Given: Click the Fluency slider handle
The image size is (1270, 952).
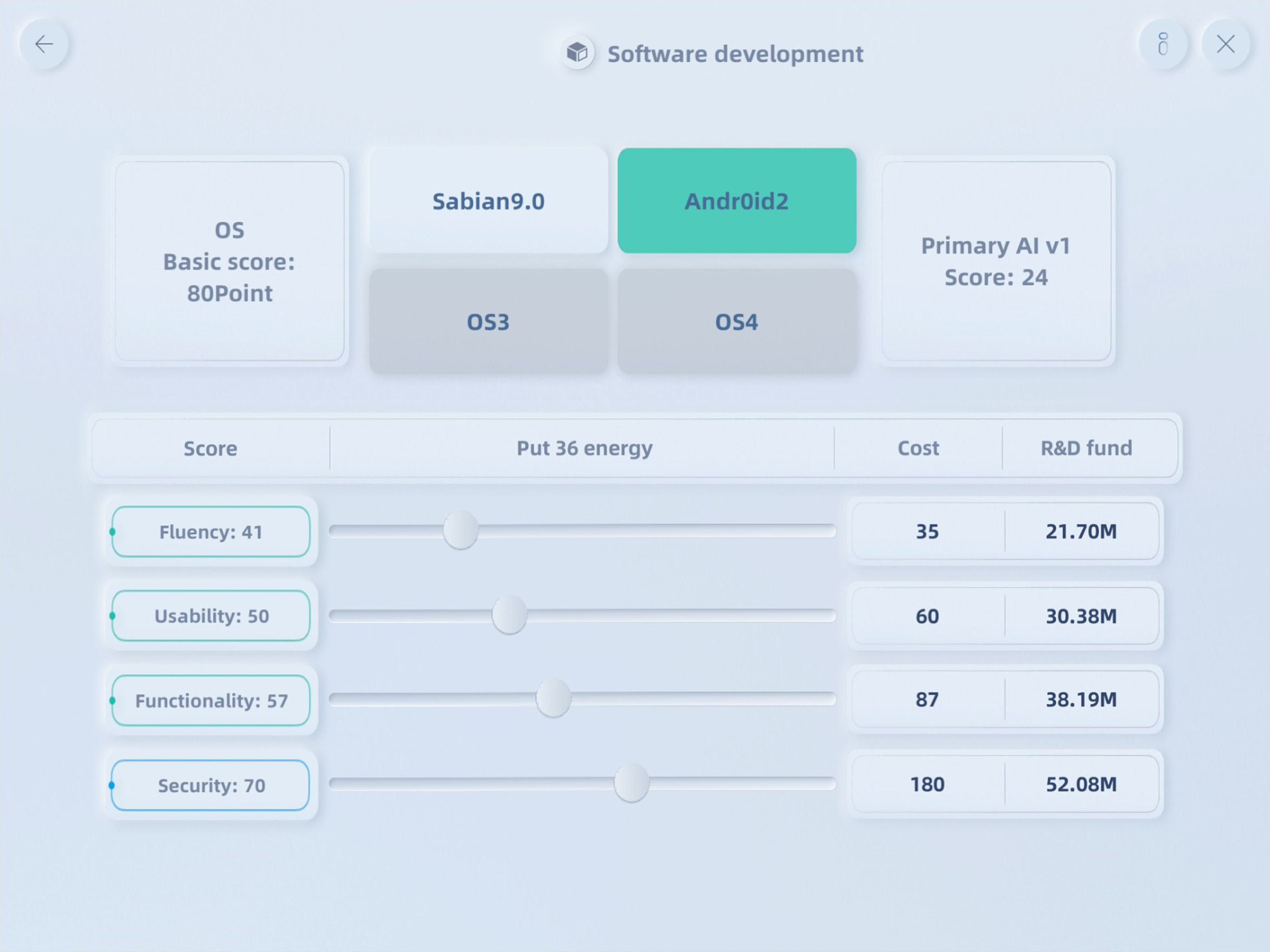Looking at the screenshot, I should [461, 530].
